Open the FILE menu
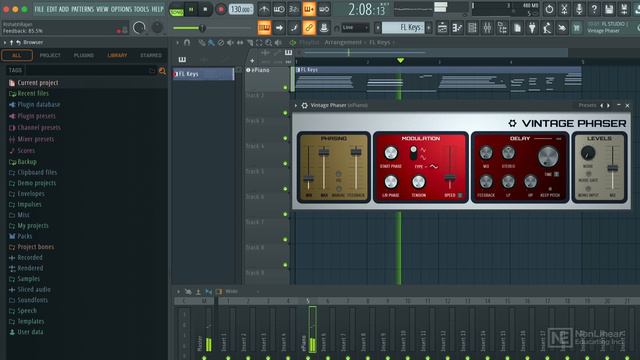Screen dimensions: 640x360 point(39,9)
